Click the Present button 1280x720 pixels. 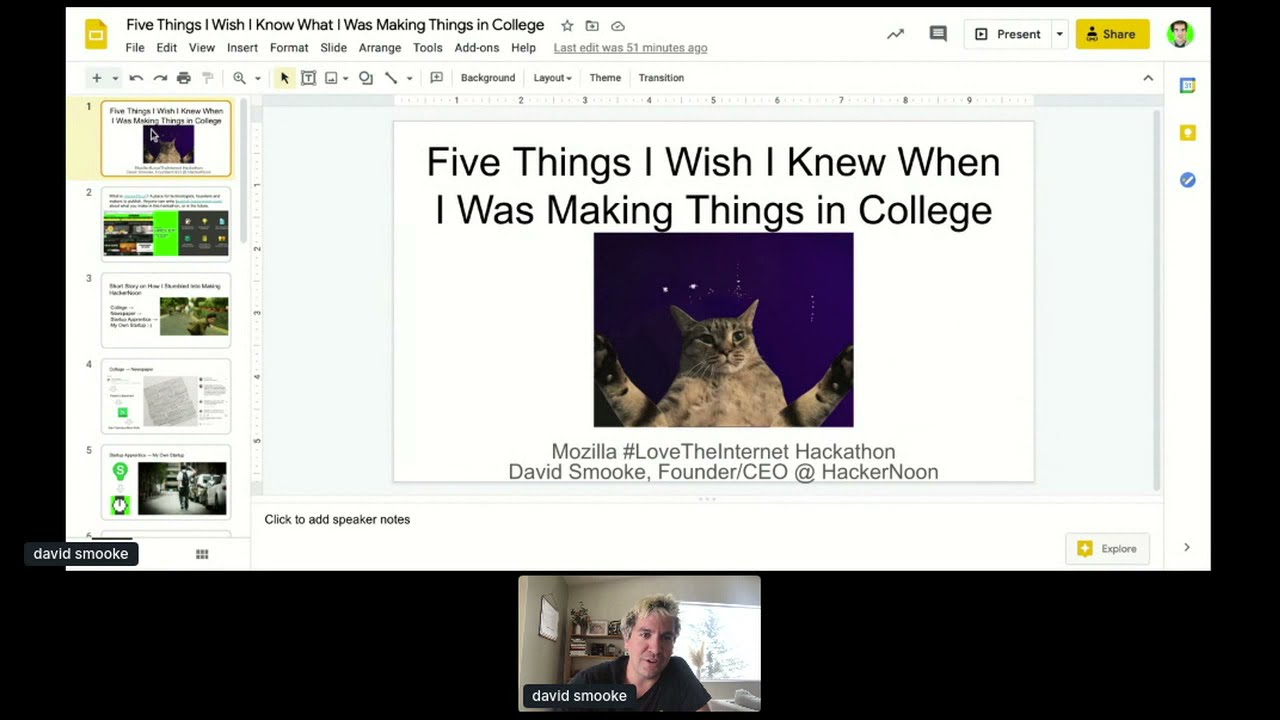tap(1008, 34)
